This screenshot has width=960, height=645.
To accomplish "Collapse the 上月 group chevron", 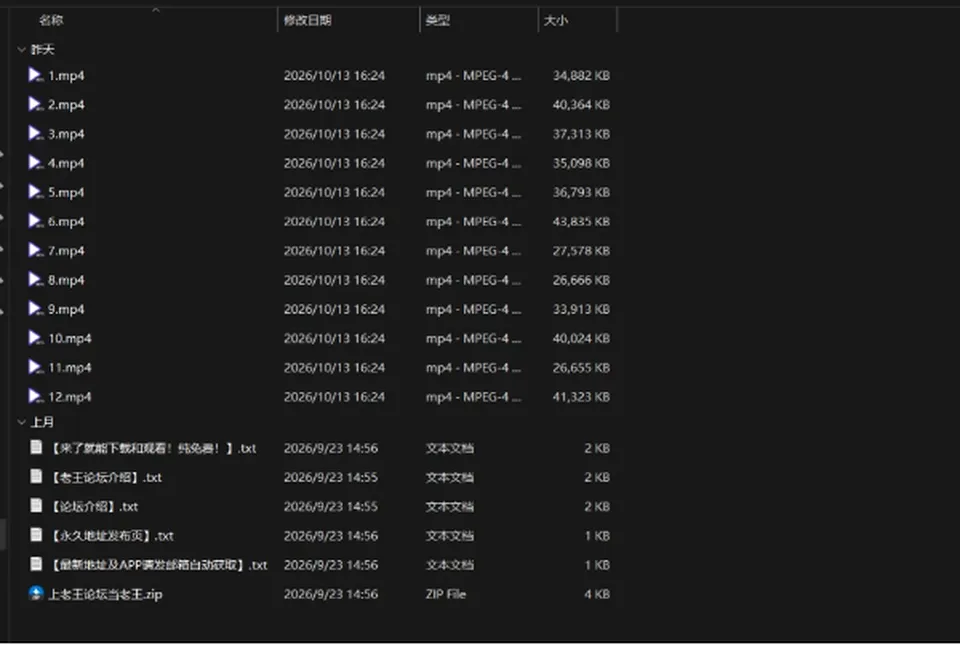I will [x=21, y=422].
